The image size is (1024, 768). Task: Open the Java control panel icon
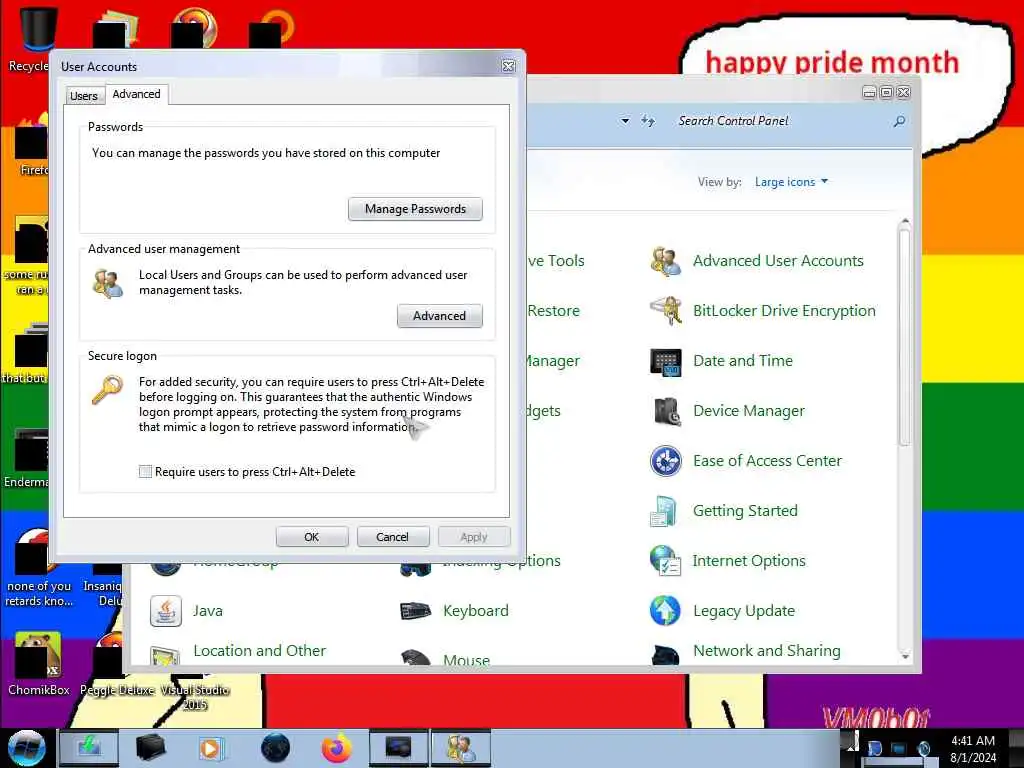pos(165,611)
